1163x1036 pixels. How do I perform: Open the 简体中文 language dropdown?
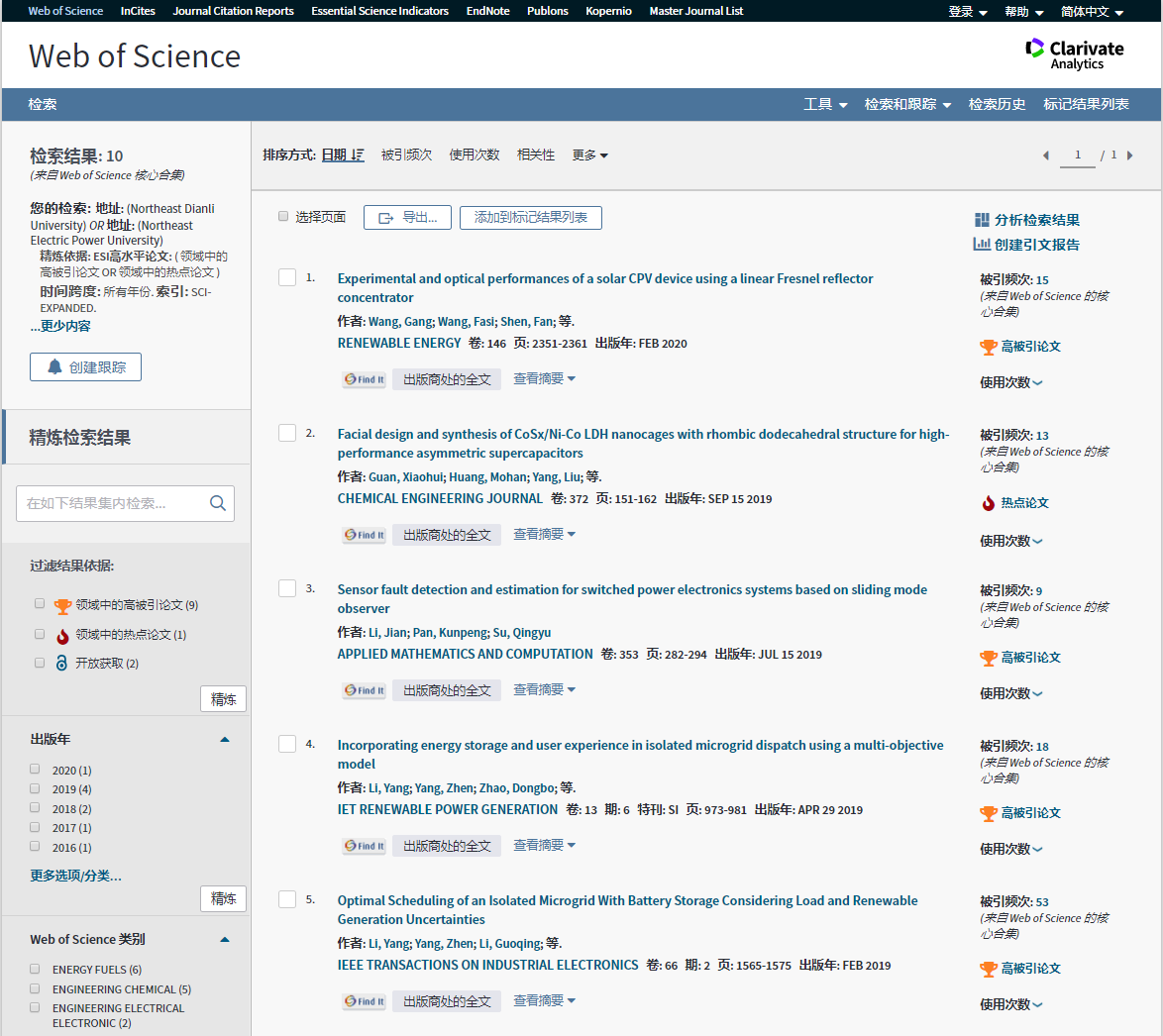point(1092,11)
